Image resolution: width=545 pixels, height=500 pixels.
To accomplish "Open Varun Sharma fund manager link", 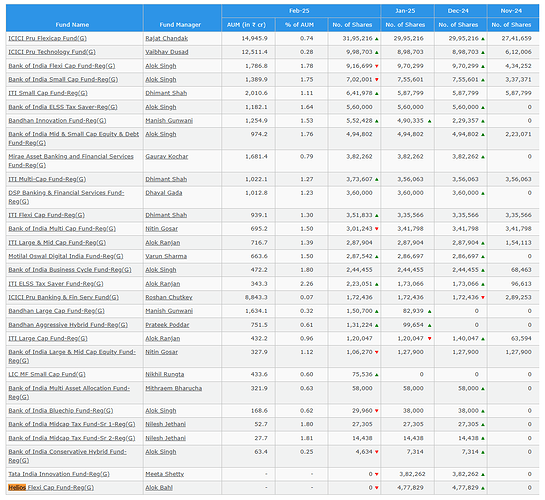I will 166,256.
